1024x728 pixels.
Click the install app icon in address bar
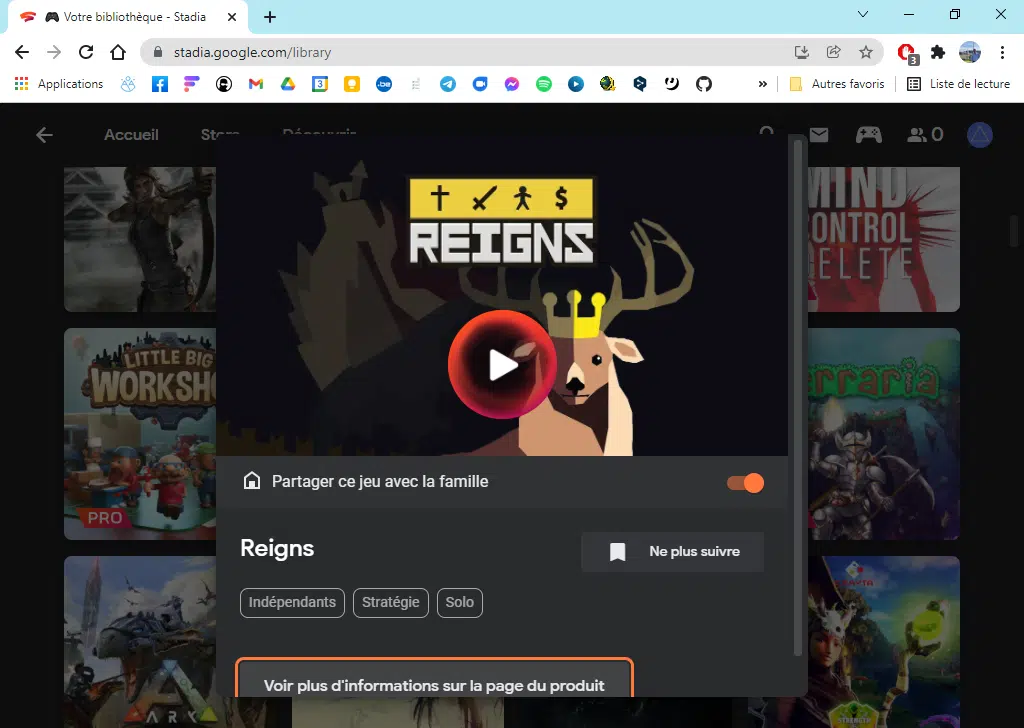pos(801,52)
